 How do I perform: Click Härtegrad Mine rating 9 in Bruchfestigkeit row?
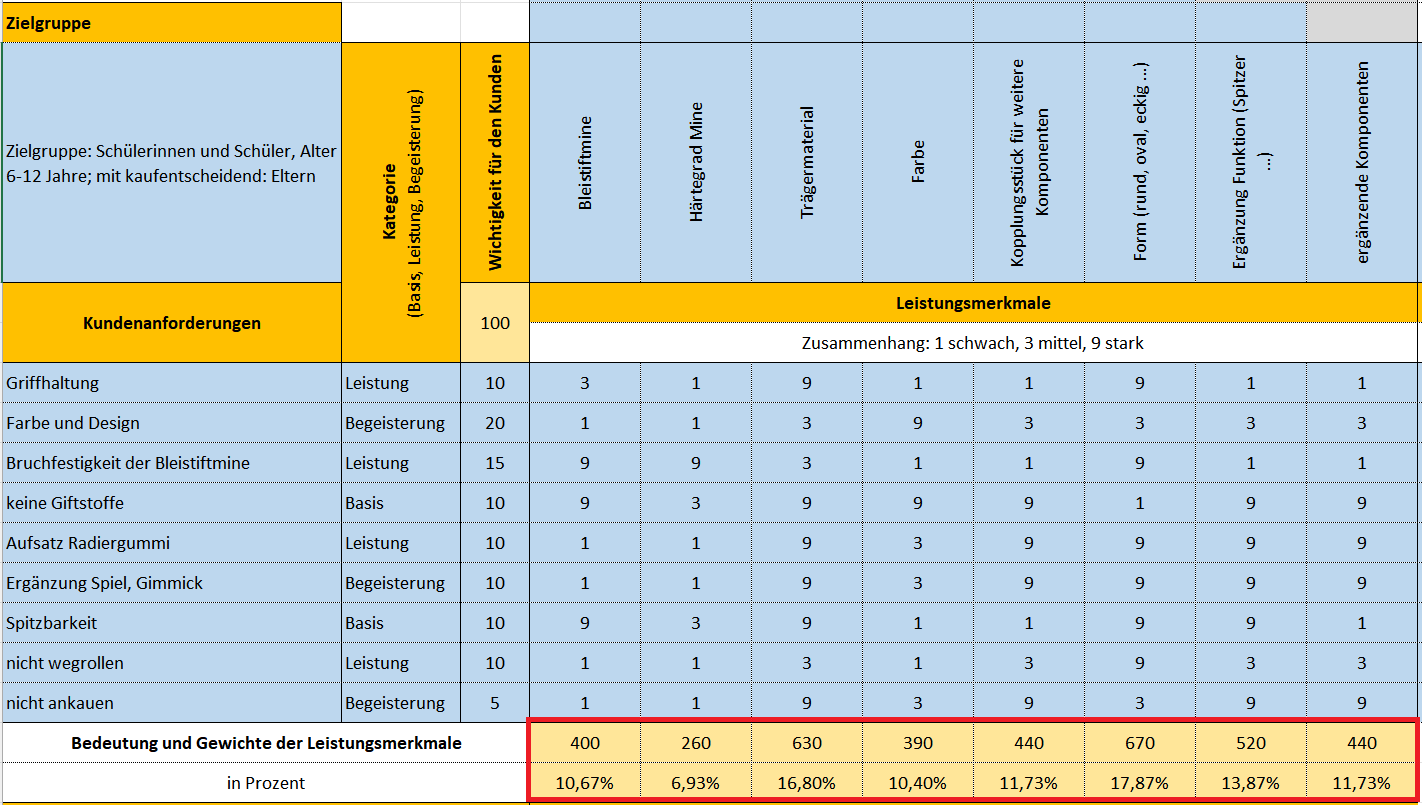[x=696, y=463]
